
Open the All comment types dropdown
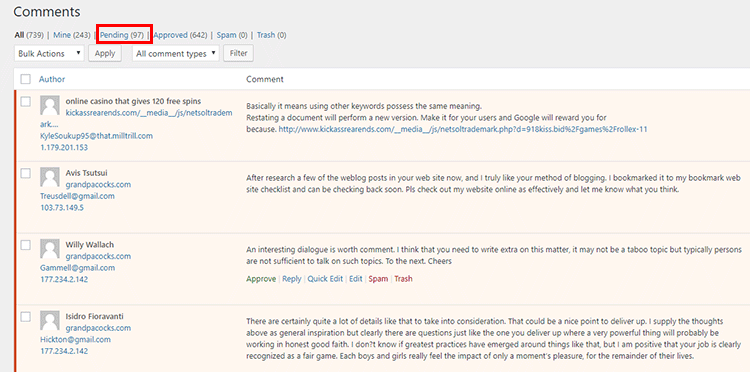(x=176, y=54)
